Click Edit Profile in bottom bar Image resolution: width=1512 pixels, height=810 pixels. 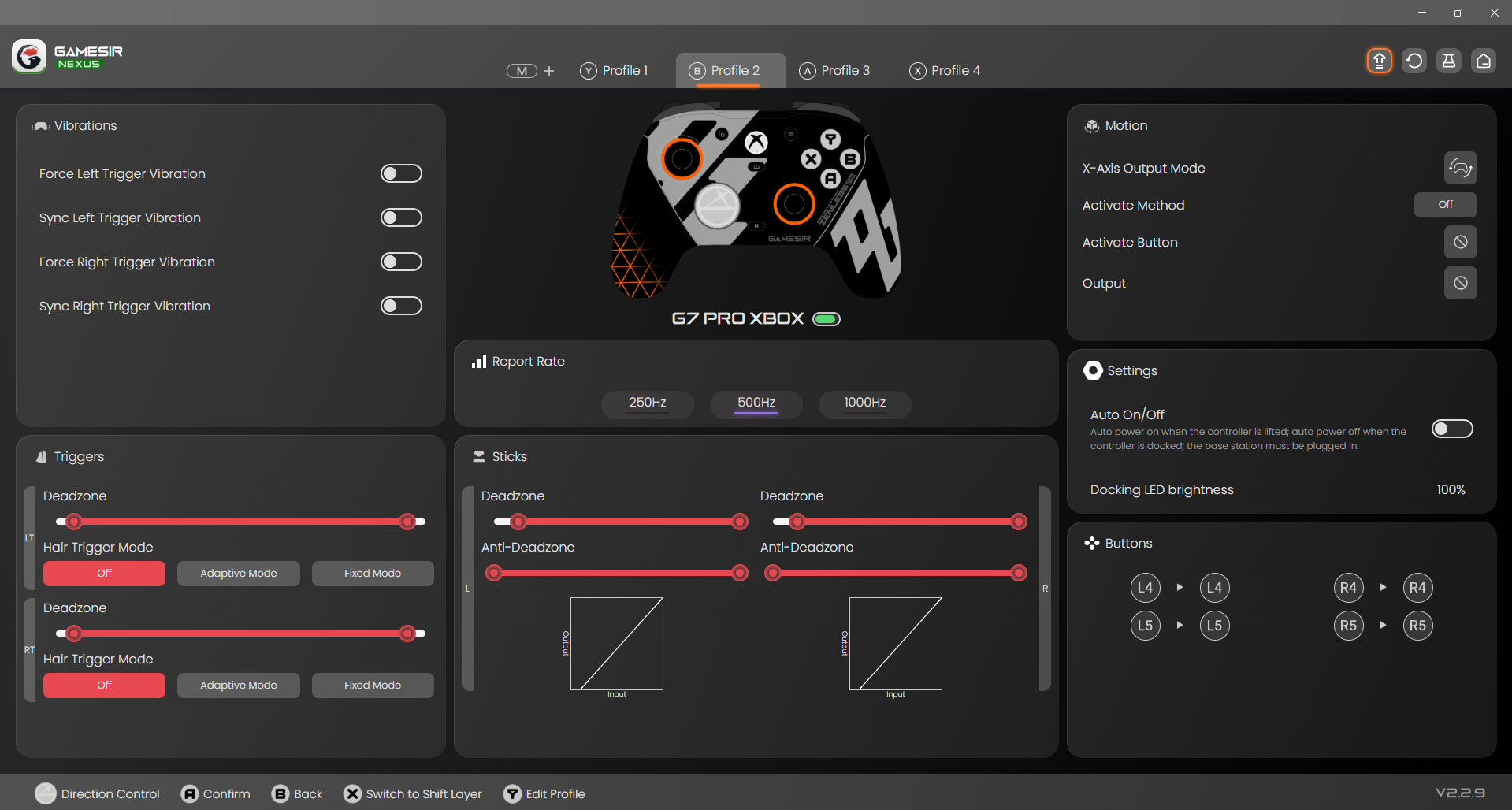click(x=544, y=793)
